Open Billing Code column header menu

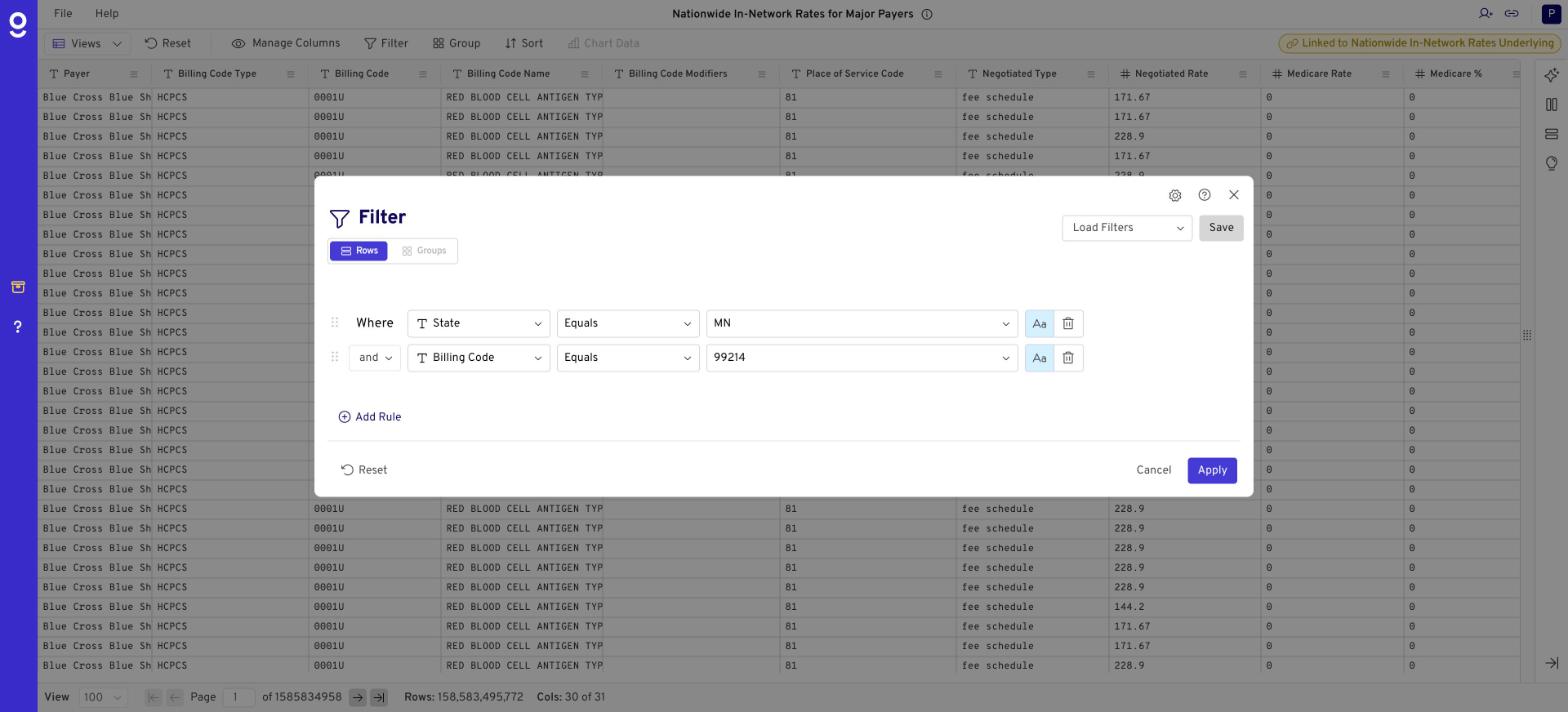[x=423, y=74]
